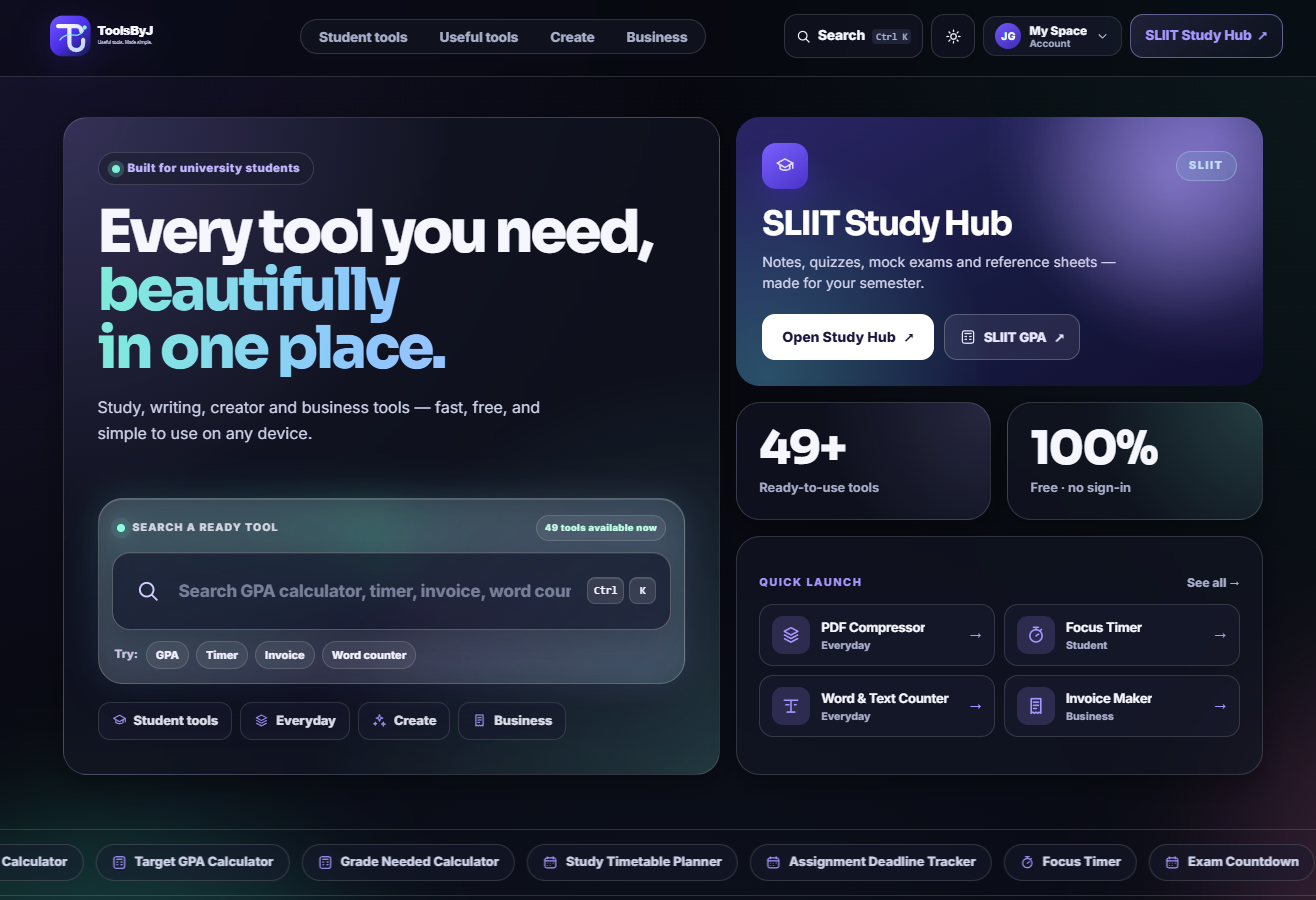This screenshot has width=1316, height=900.
Task: Click the 49 tools available now badge
Action: click(x=601, y=528)
